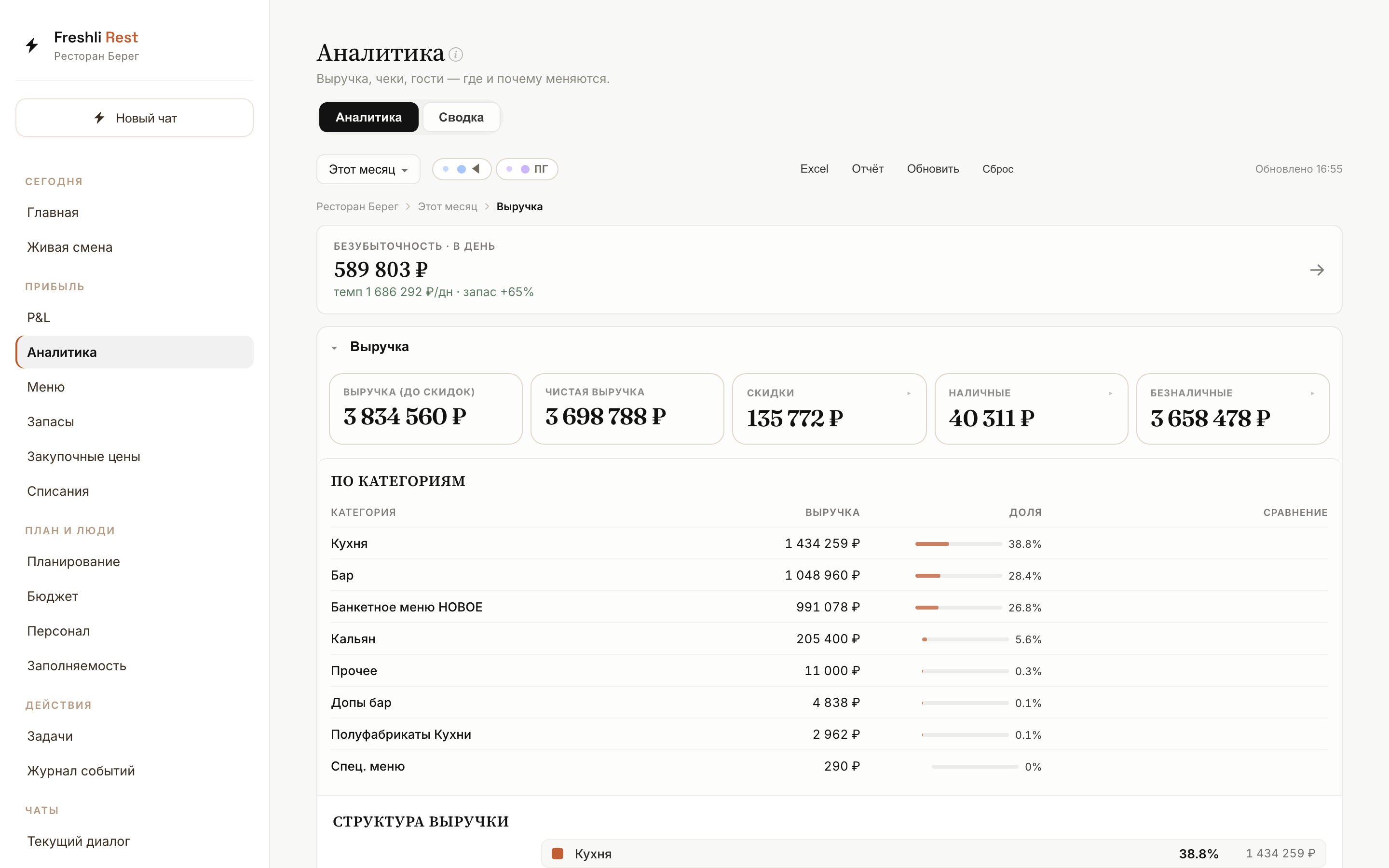Image resolution: width=1389 pixels, height=868 pixels.
Task: Click the info icon beside Аналитика heading
Action: pos(456,54)
